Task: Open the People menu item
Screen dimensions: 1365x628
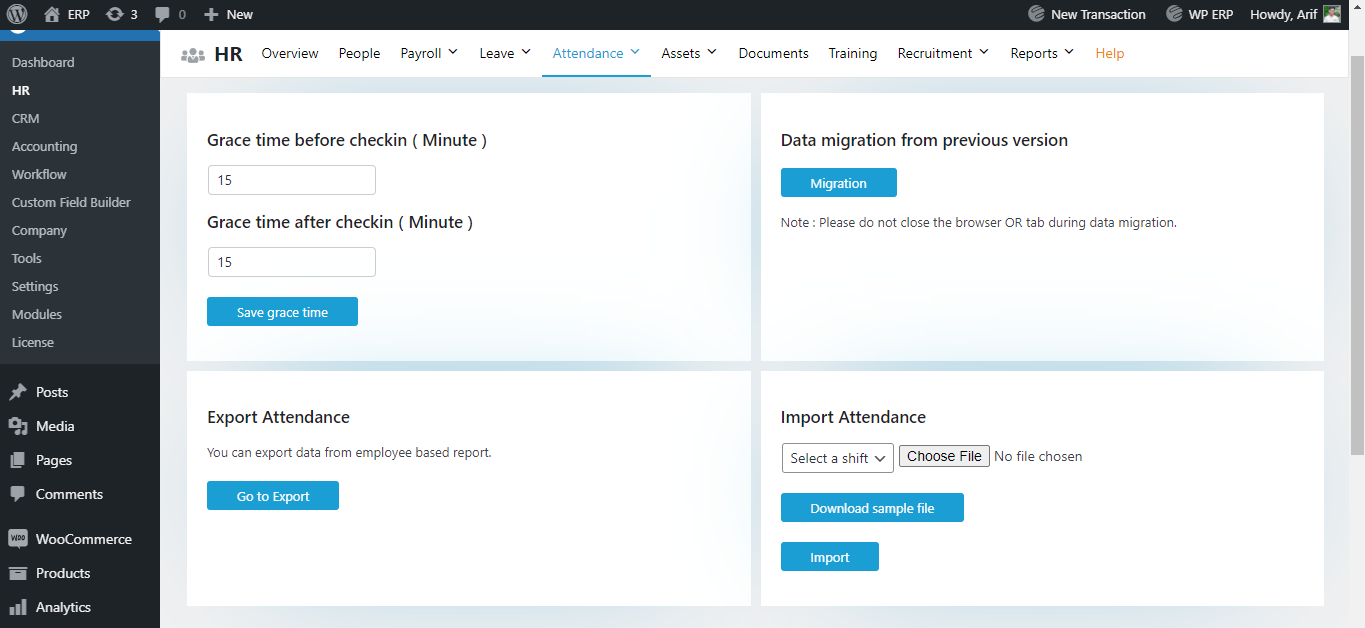Action: click(359, 53)
